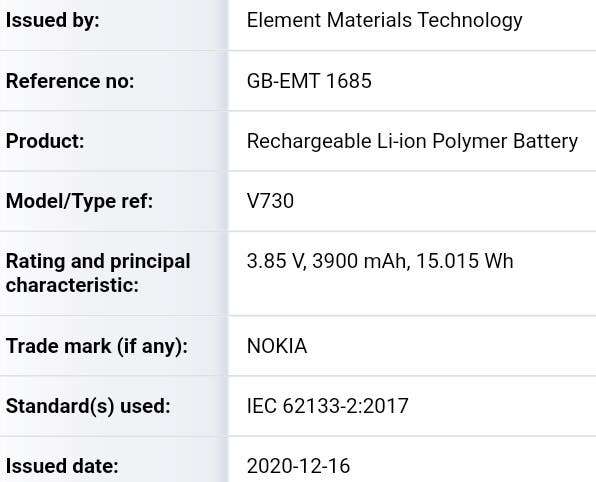The image size is (596, 482).
Task: Select model value V730
Action: pos(270,201)
